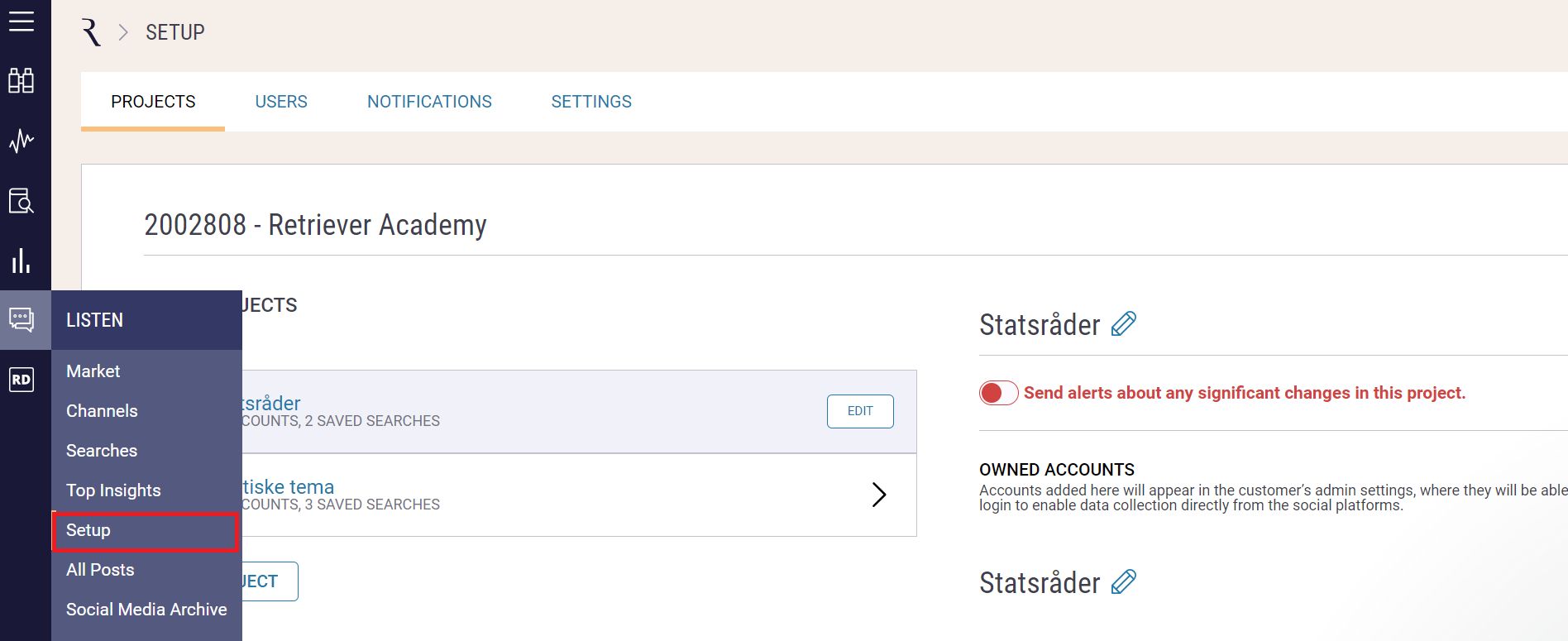Image resolution: width=1568 pixels, height=641 pixels.
Task: Switch to the Users tab
Action: tap(281, 102)
